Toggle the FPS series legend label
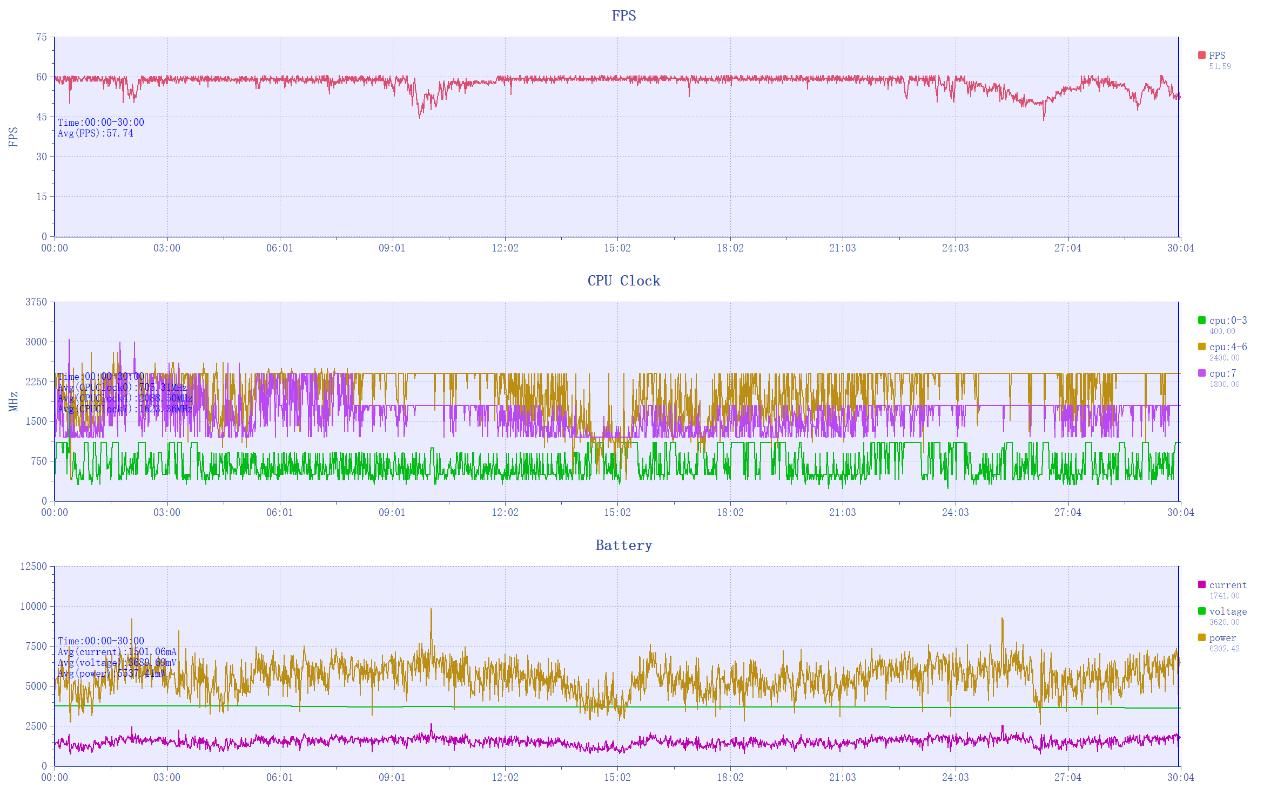 point(1217,56)
